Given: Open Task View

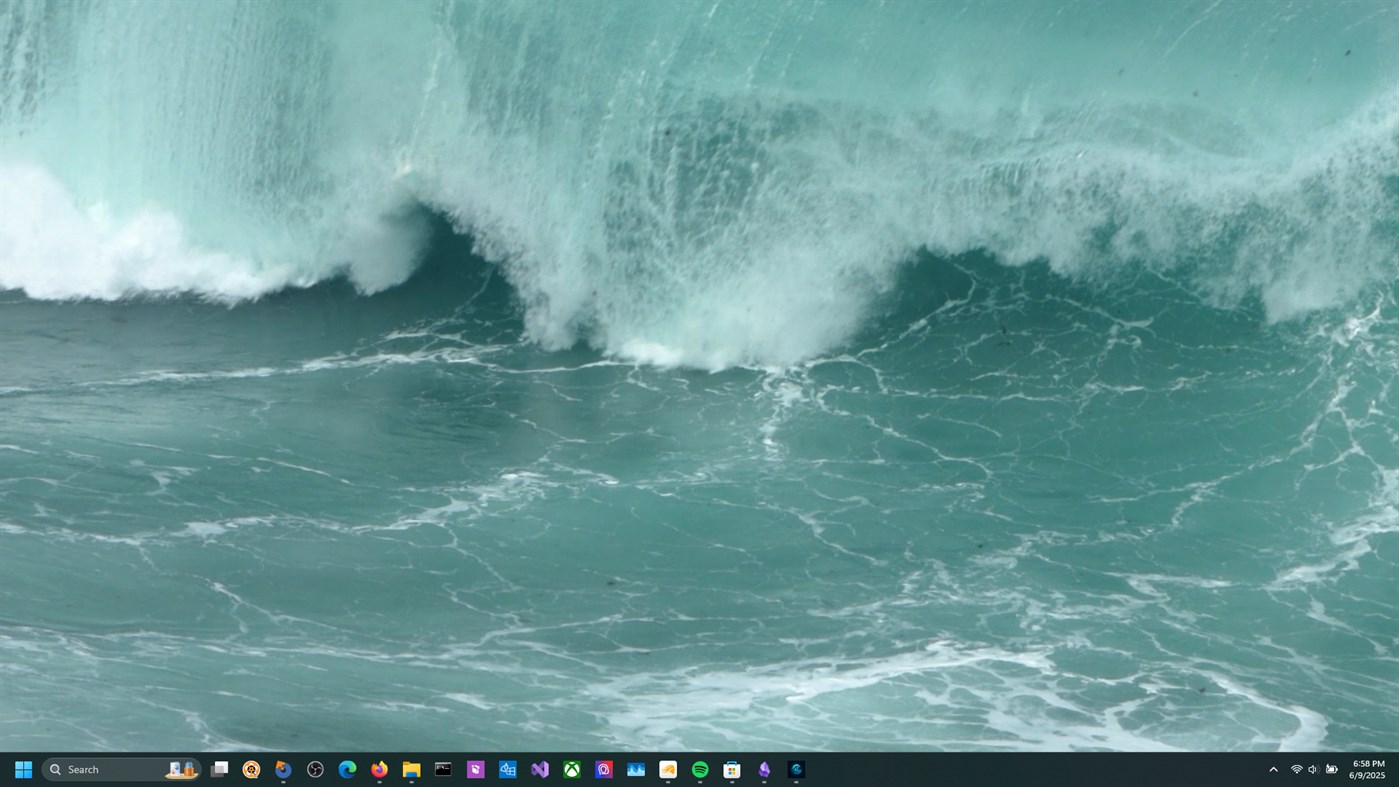Looking at the screenshot, I should point(218,769).
